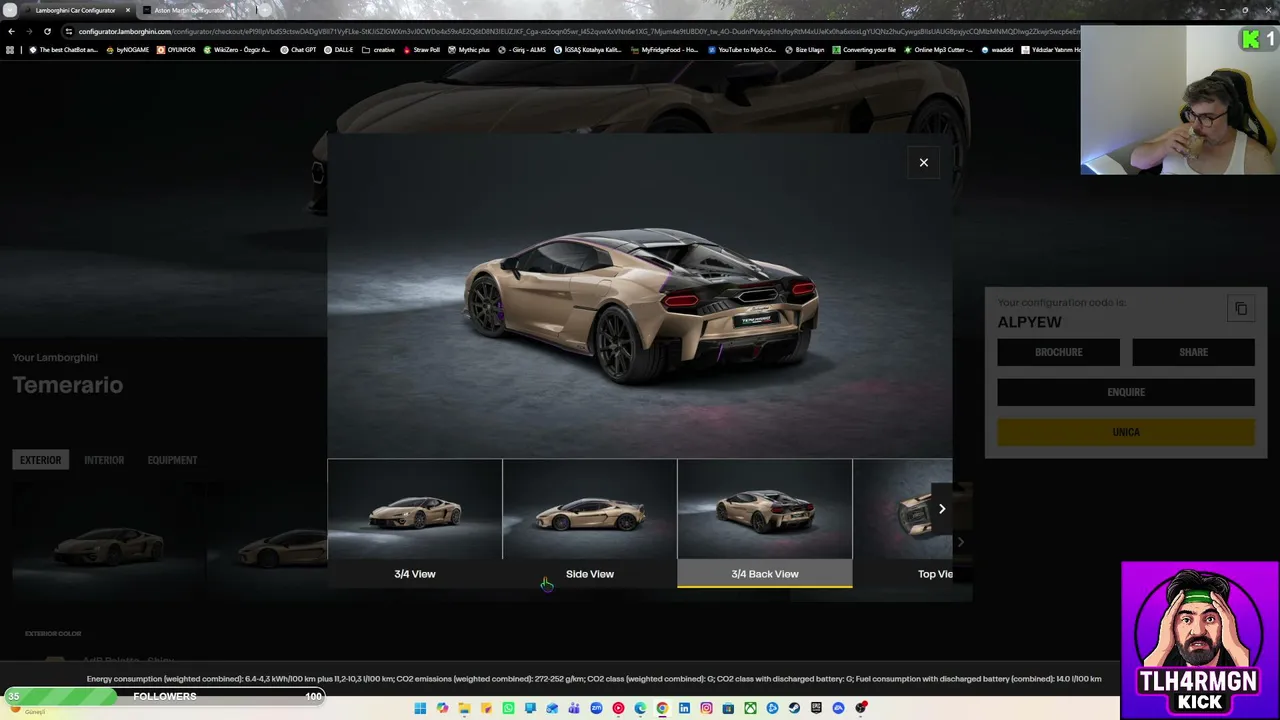Reload the current page
The width and height of the screenshot is (1280, 720).
[x=47, y=31]
